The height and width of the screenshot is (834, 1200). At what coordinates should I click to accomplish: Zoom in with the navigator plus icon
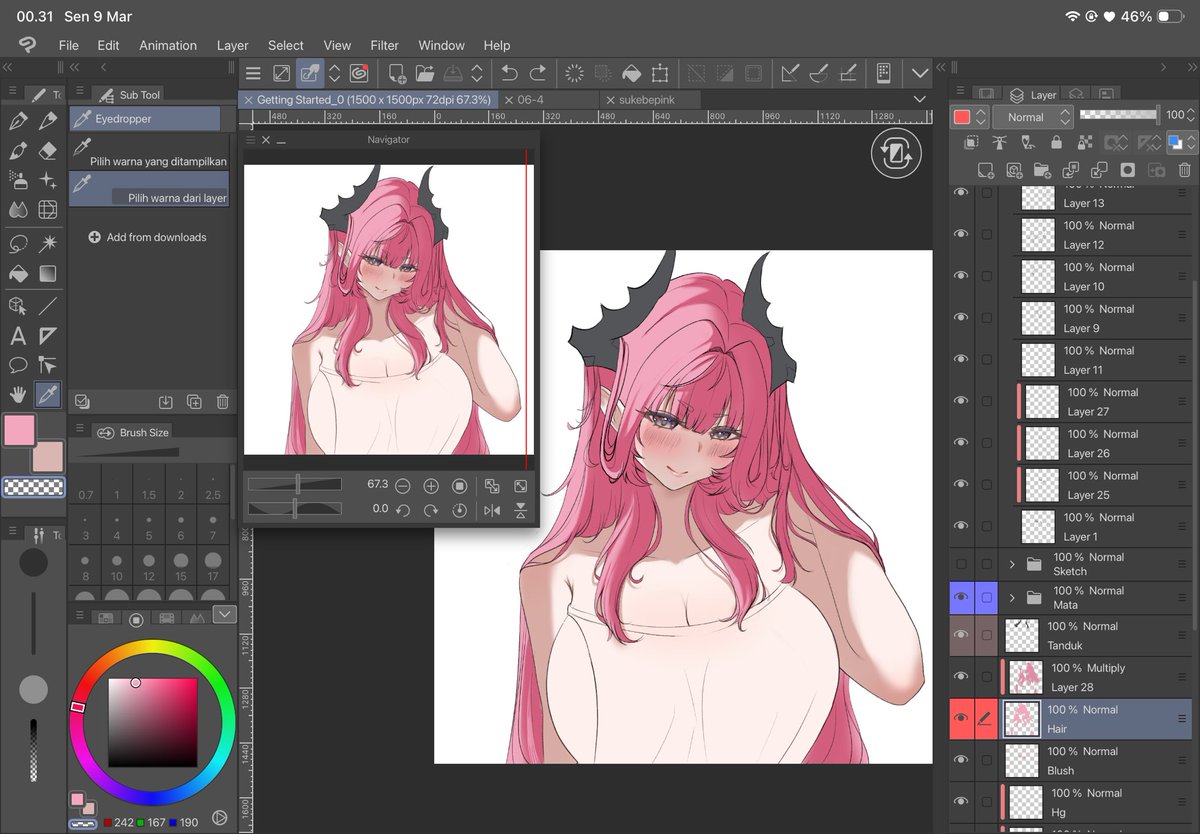pyautogui.click(x=431, y=486)
